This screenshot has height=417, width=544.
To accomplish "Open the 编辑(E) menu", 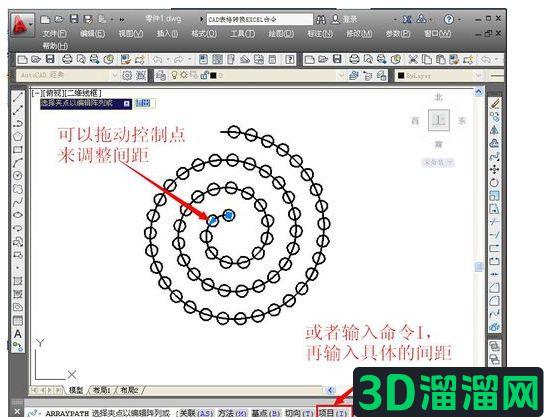I will 92,34.
